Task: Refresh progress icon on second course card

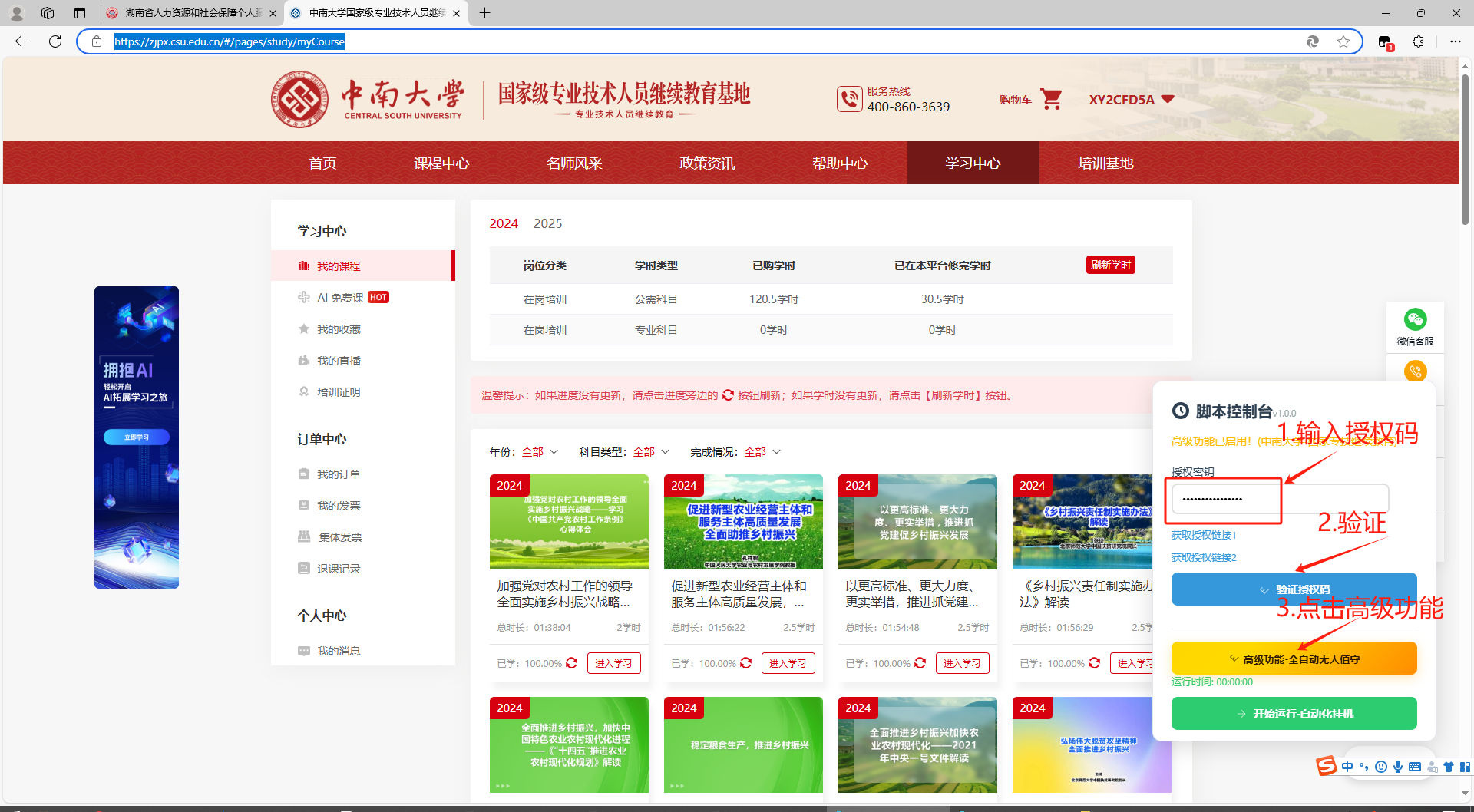Action: tap(746, 663)
